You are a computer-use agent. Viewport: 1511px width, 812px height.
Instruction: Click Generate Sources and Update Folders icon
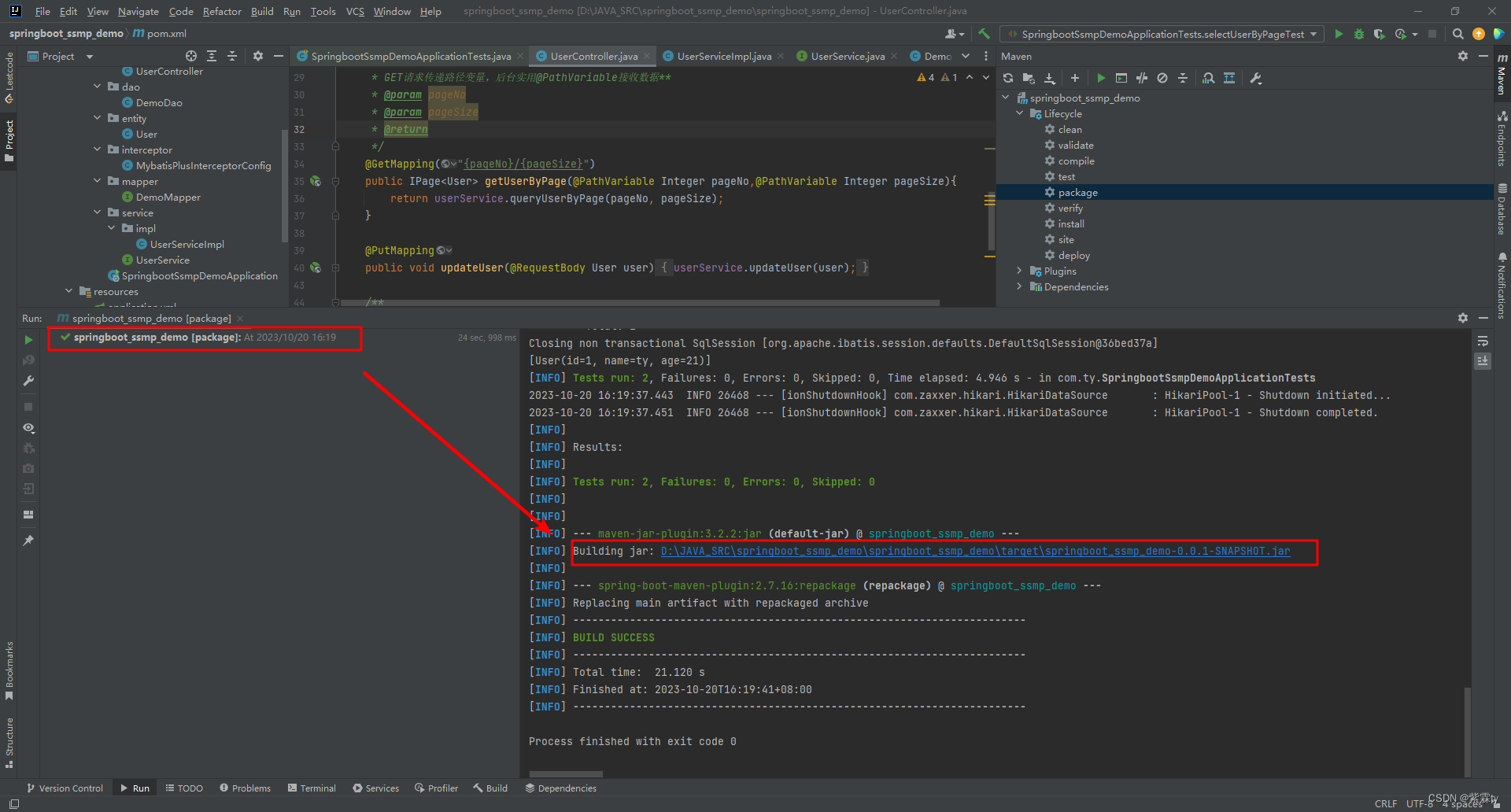click(1029, 78)
